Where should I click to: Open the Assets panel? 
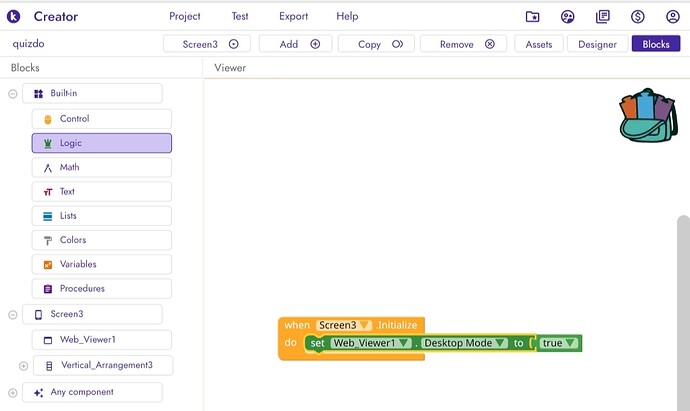[539, 44]
